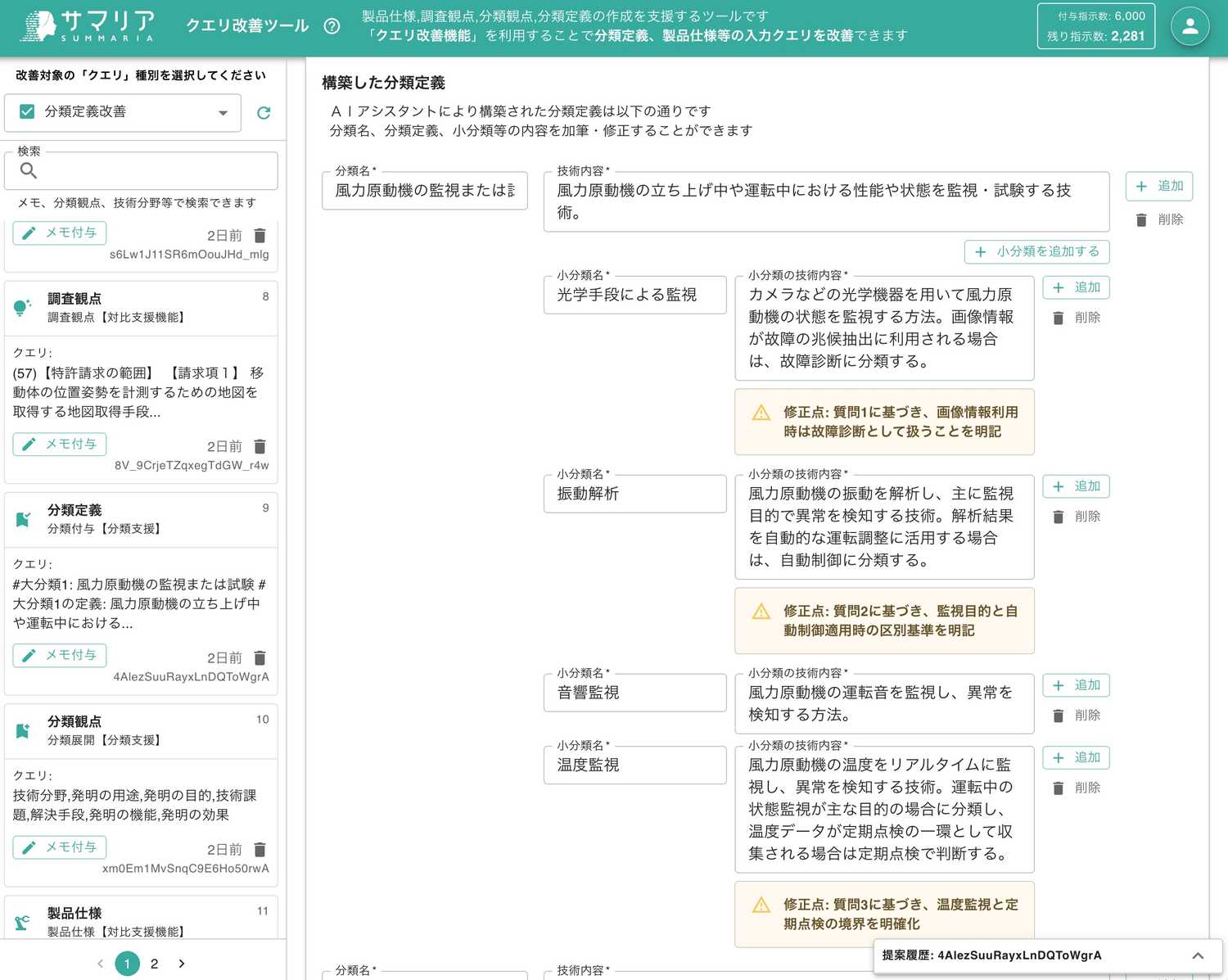
Task: Open the 調査観点 history card header
Action: (141, 308)
